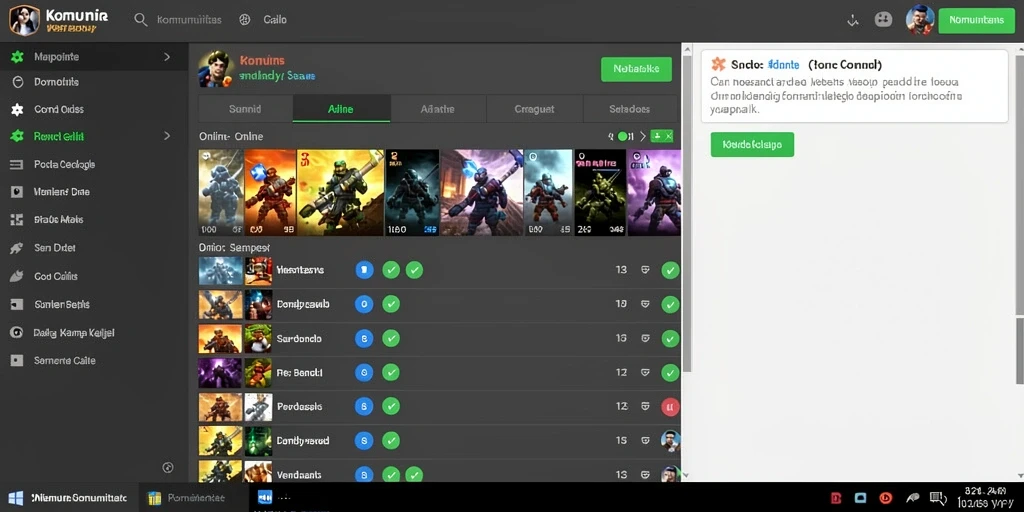Toggle the end-of-row status check for Re: Bonclil
The height and width of the screenshot is (512, 1024).
click(670, 372)
